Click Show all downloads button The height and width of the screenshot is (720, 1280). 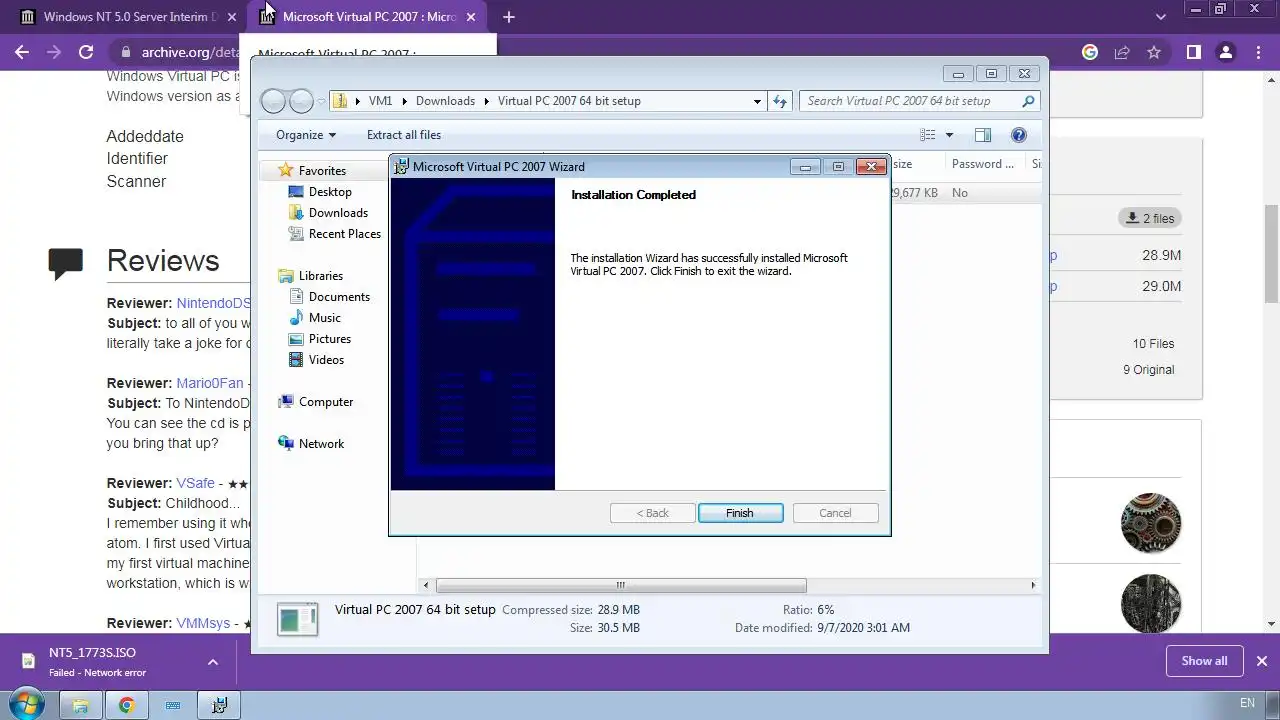click(x=1204, y=661)
